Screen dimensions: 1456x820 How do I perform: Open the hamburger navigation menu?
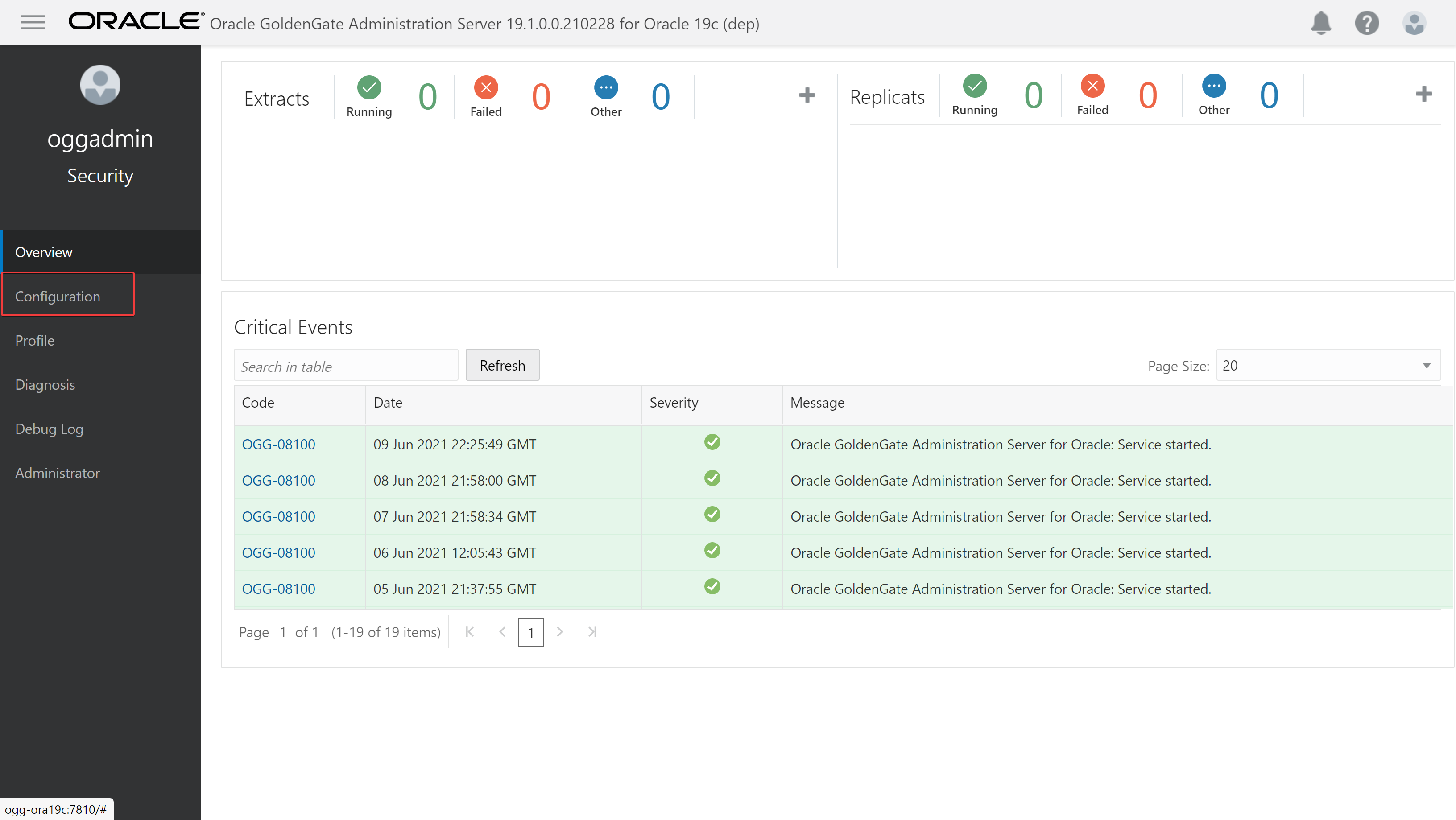(33, 23)
